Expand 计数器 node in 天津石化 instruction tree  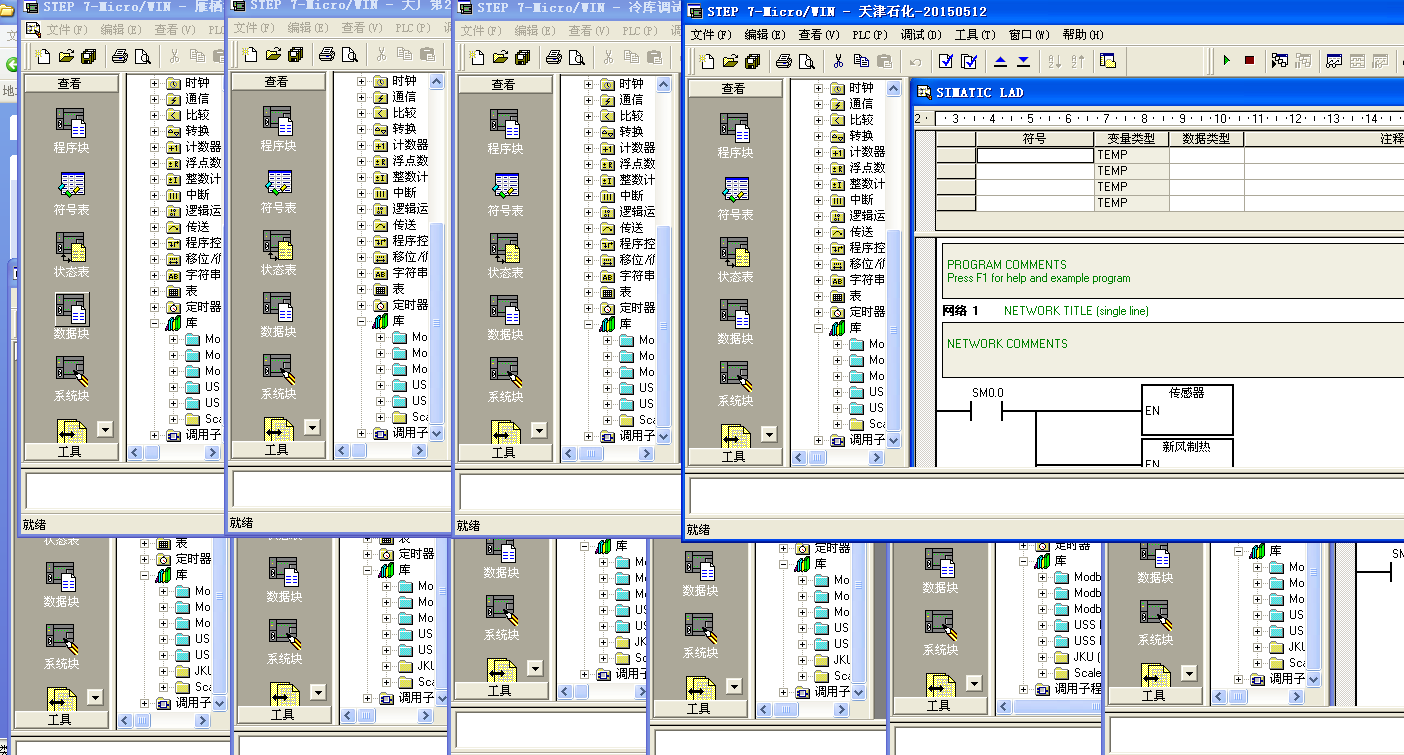(x=819, y=152)
